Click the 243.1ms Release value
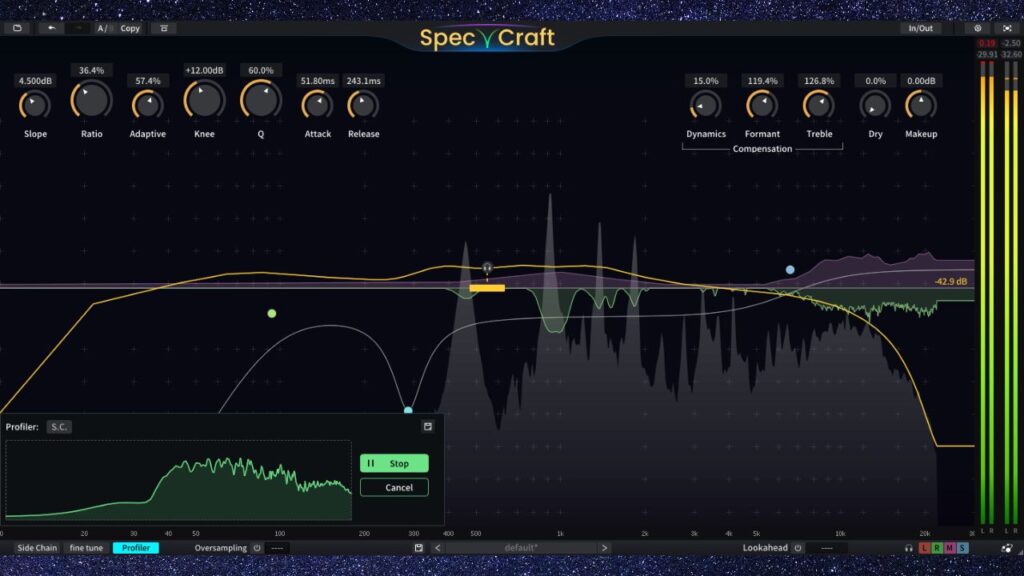This screenshot has width=1024, height=576. coord(363,81)
